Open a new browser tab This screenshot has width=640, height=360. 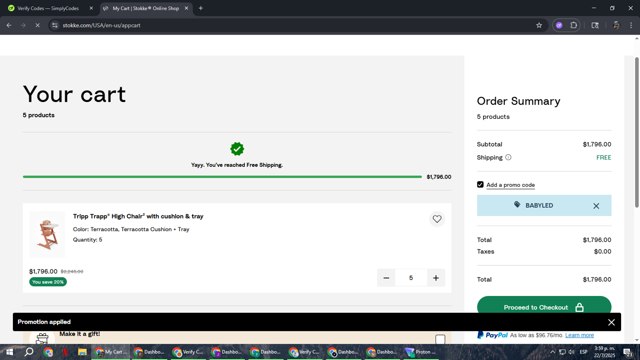coord(200,8)
